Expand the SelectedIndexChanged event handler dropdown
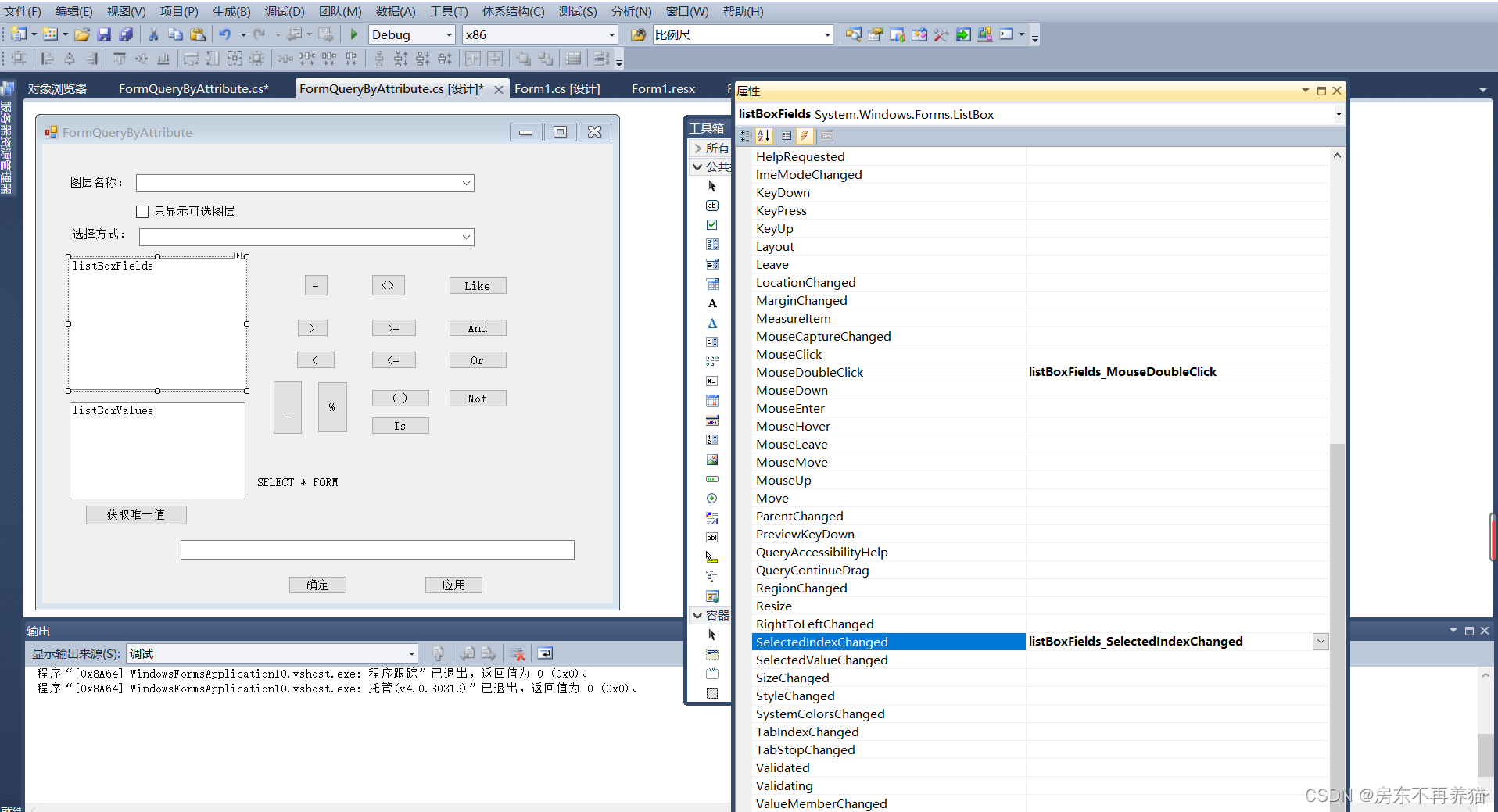This screenshot has height=812, width=1498. (x=1321, y=642)
